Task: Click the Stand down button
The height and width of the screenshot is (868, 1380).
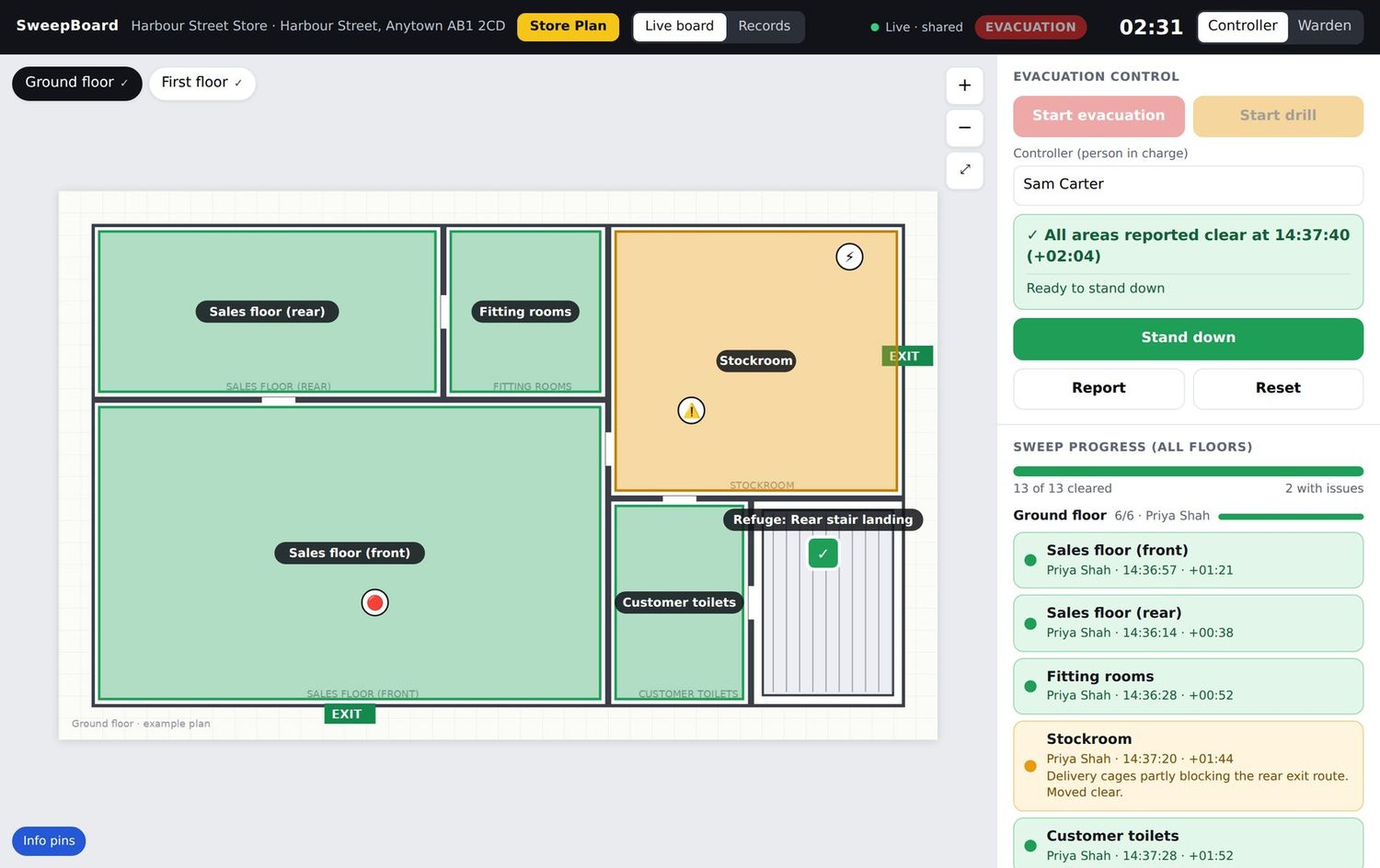Action: (1188, 338)
